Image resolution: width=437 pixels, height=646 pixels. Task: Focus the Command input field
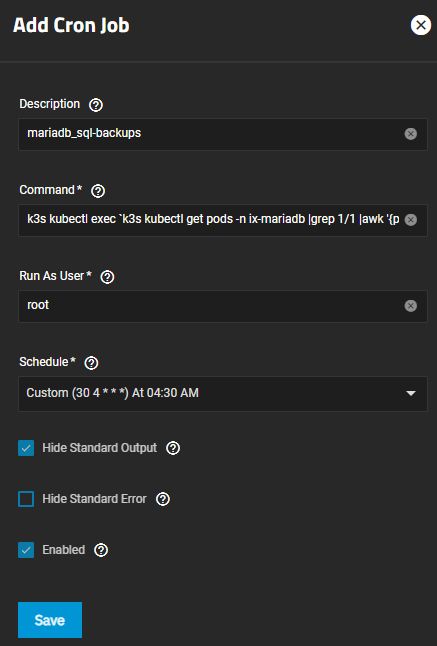coord(213,220)
